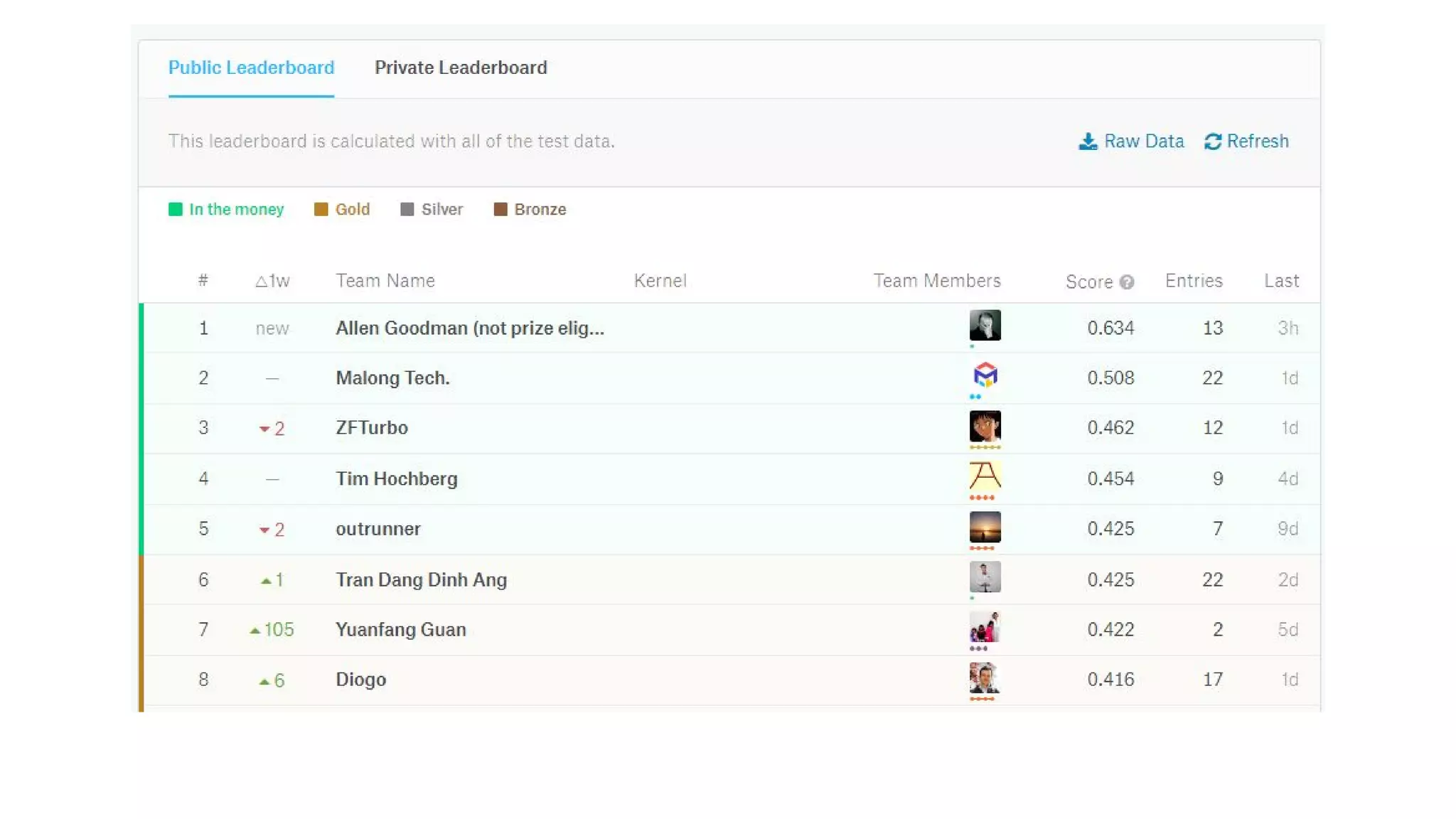Click the Score help question-mark icon
Screen dimensions: 1456x819
pyautogui.click(x=1126, y=282)
